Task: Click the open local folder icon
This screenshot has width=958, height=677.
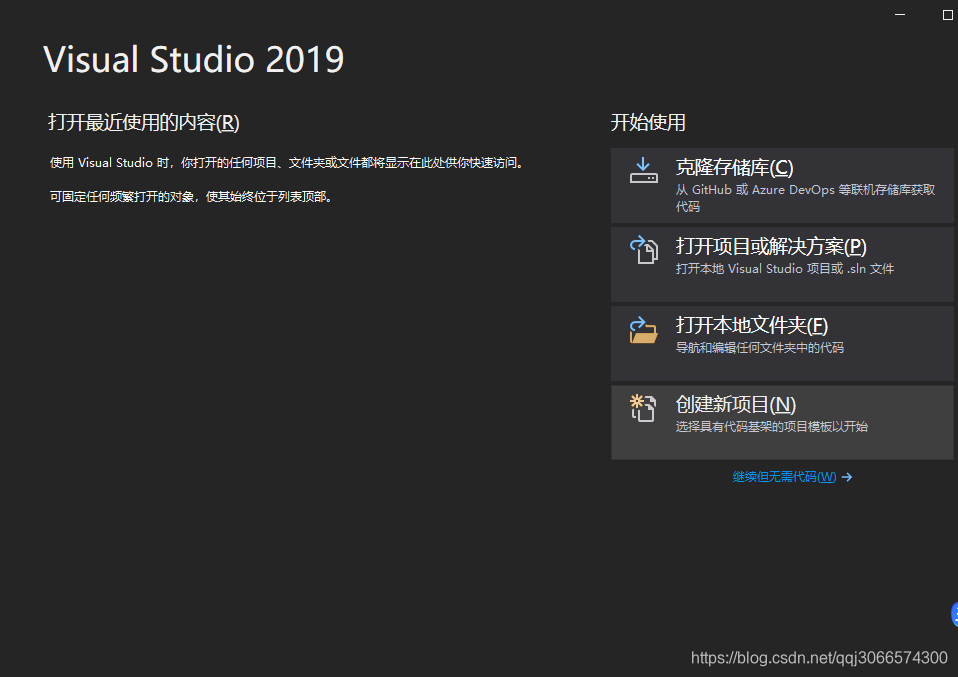Action: coord(643,330)
